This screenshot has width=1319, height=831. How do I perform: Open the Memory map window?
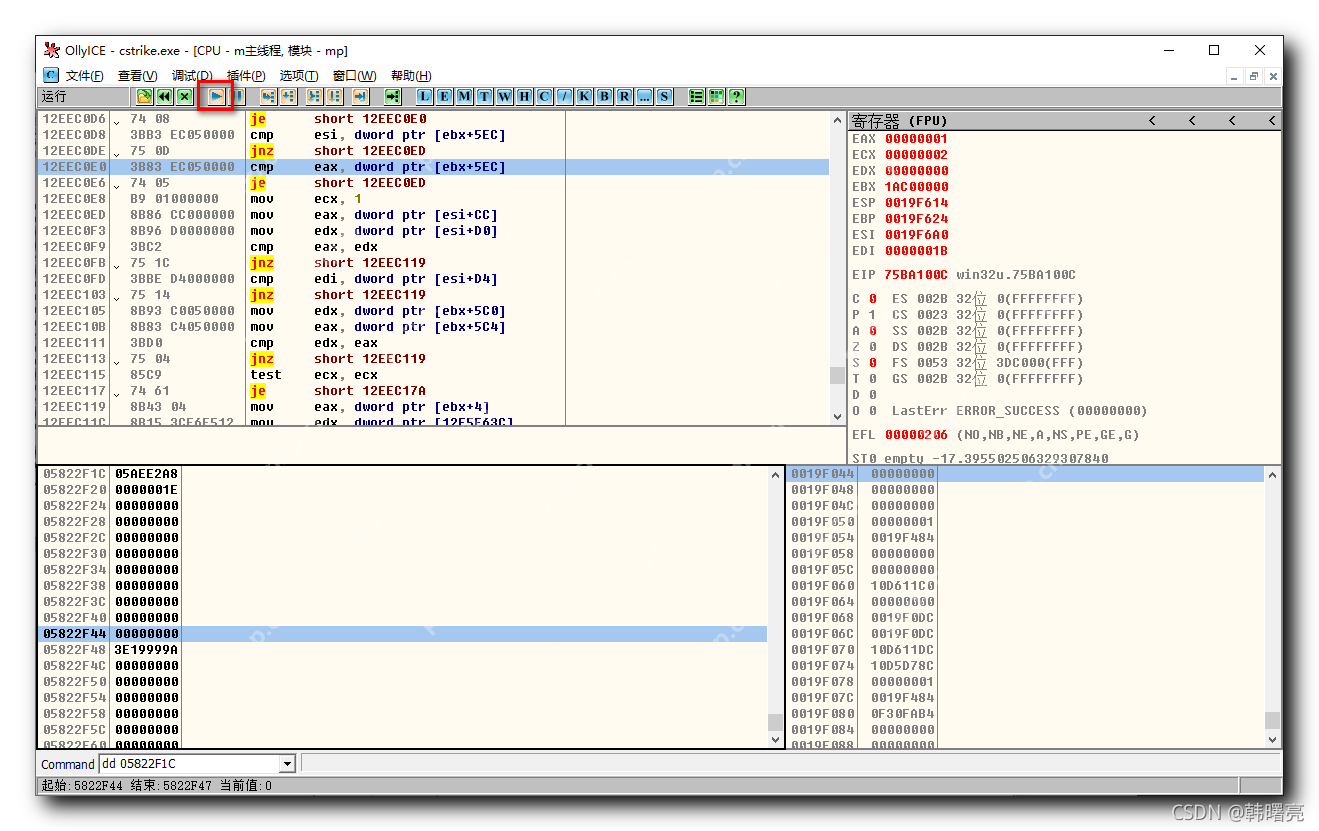462,96
